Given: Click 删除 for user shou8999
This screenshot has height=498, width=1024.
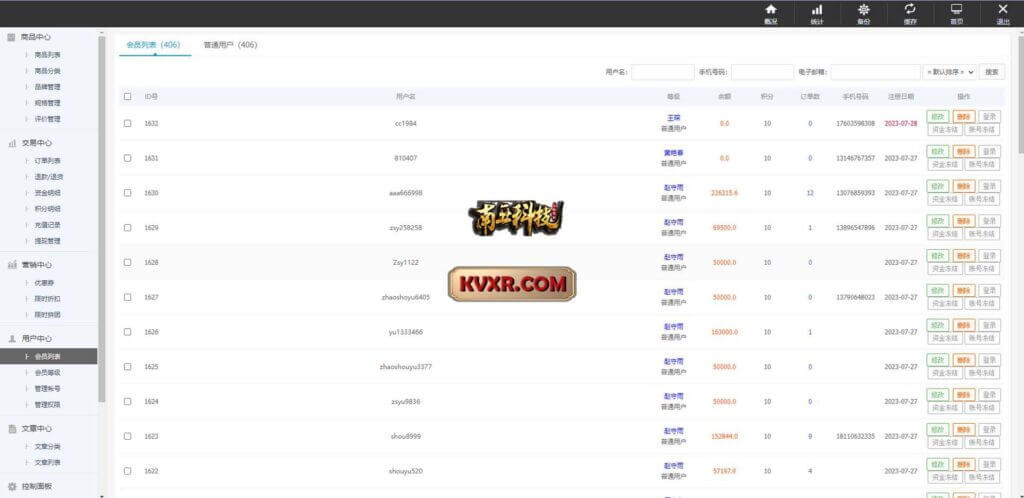Looking at the screenshot, I should coord(963,429).
